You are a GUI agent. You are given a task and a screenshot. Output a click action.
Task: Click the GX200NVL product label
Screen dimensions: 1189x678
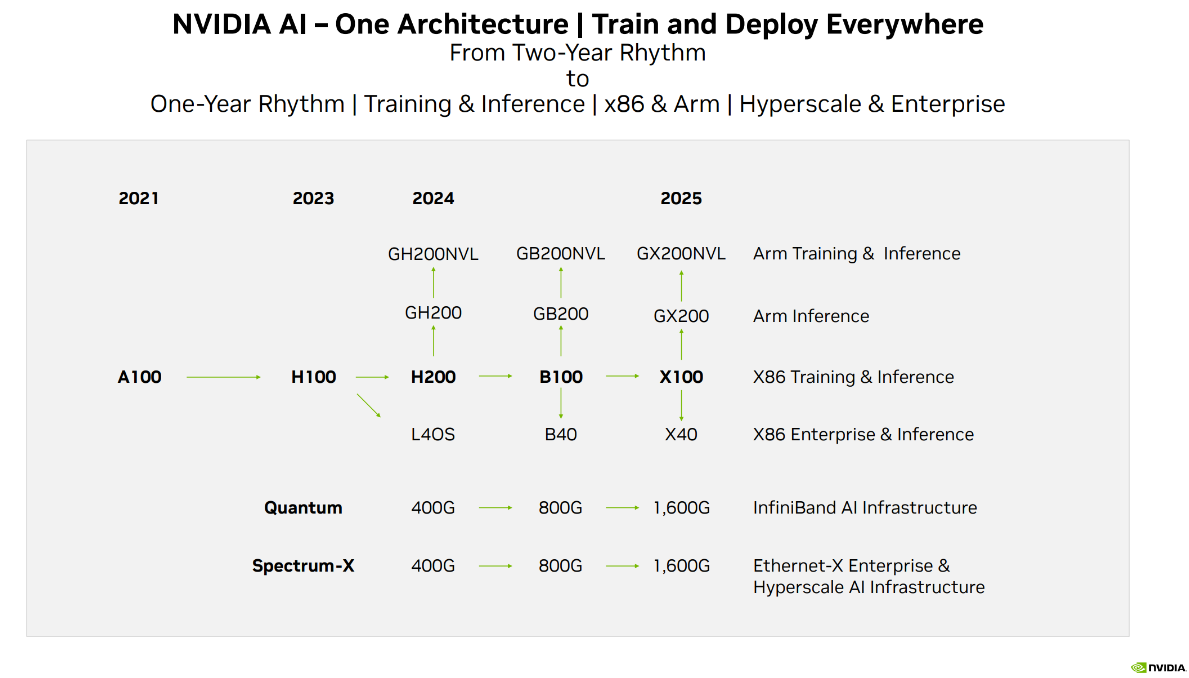[x=681, y=253]
